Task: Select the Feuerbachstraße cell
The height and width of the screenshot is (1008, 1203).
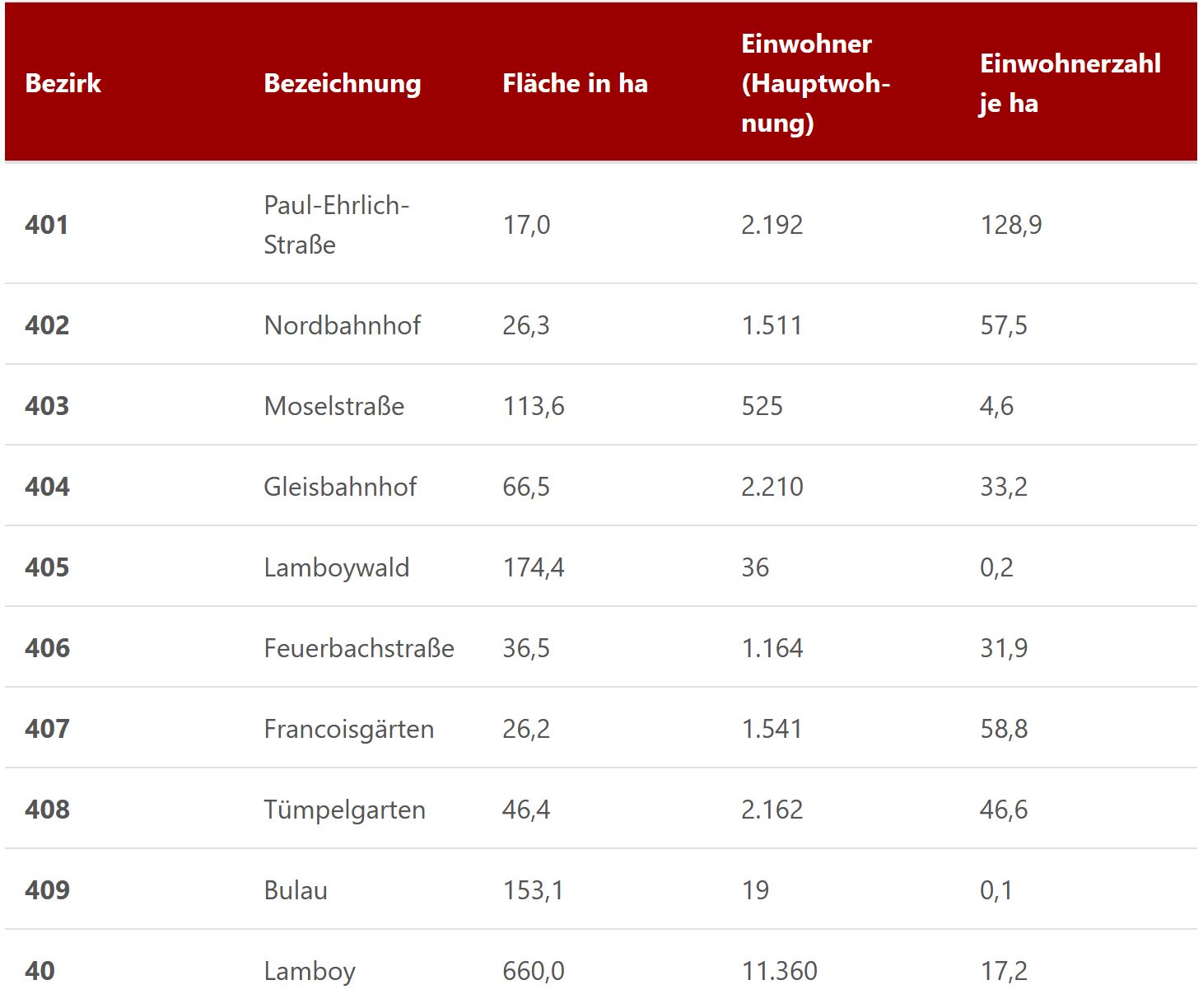Action: [x=359, y=648]
